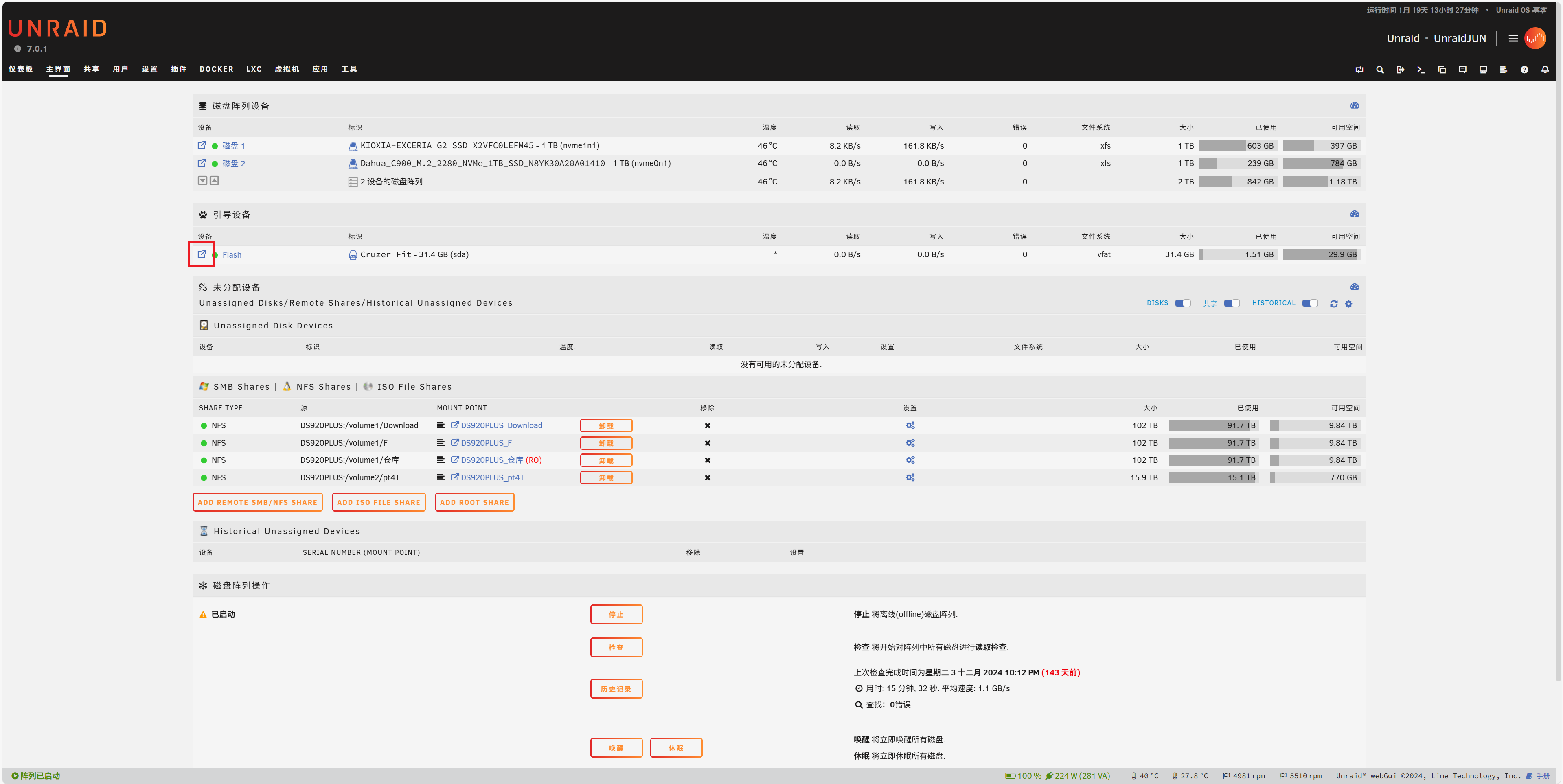Toggle the DISKS switch off
1563x784 pixels.
(x=1183, y=303)
